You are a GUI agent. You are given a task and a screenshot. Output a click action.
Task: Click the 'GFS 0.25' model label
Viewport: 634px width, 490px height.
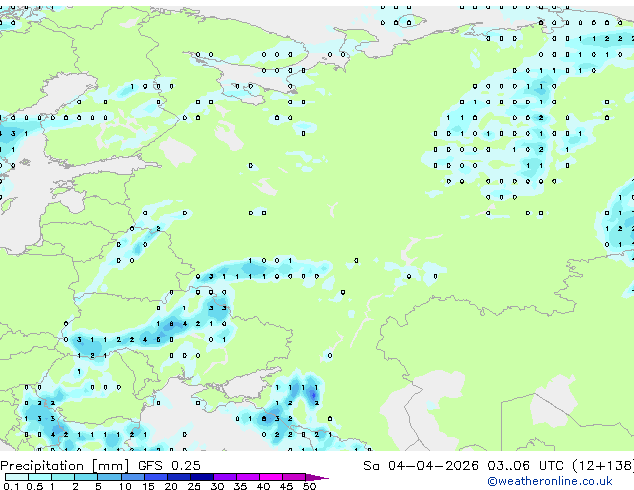tap(169, 466)
